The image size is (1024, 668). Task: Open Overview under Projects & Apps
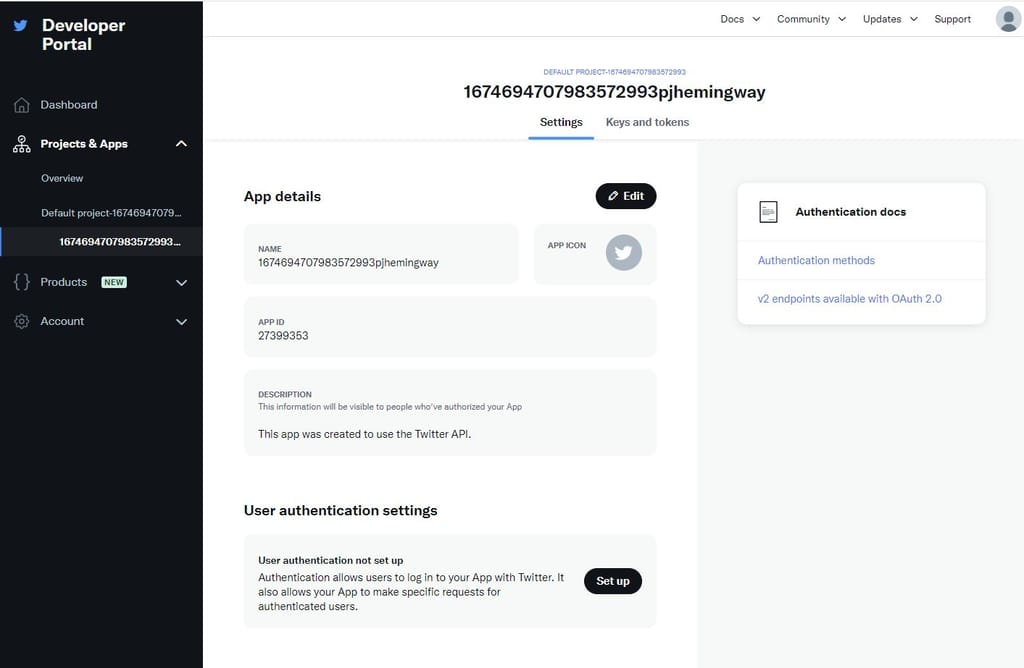(x=62, y=178)
